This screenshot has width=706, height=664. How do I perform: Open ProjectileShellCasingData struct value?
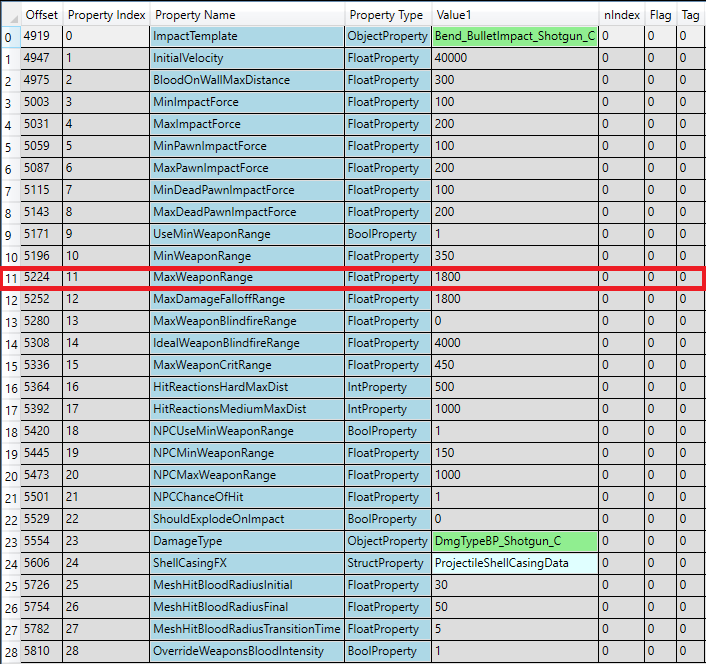(x=515, y=564)
